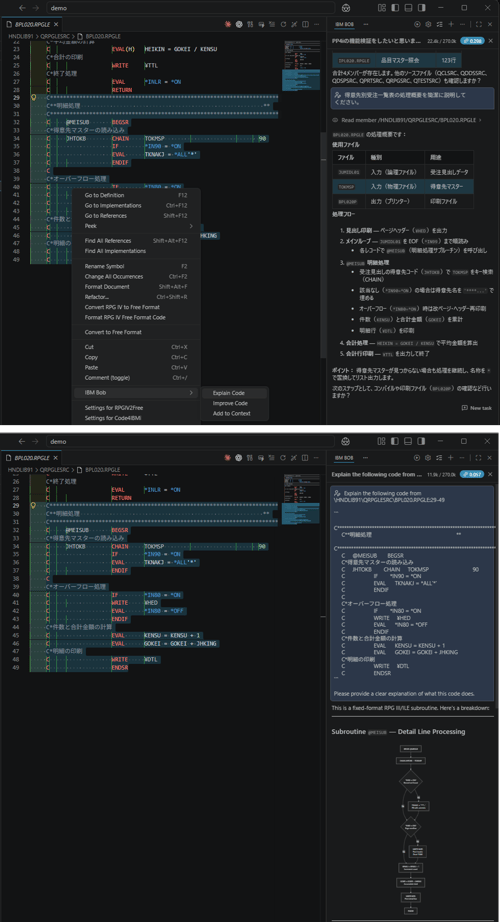The width and height of the screenshot is (500, 922).
Task: Click the red bug debug icon in lower editor toolbar
Action: 228,457
